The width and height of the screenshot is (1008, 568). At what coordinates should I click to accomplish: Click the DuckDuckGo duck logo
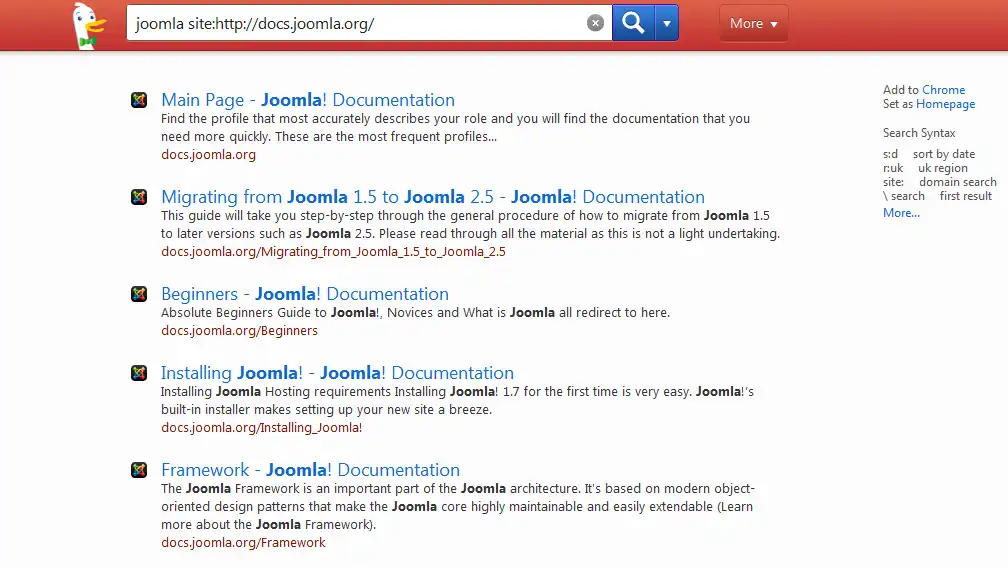89,26
